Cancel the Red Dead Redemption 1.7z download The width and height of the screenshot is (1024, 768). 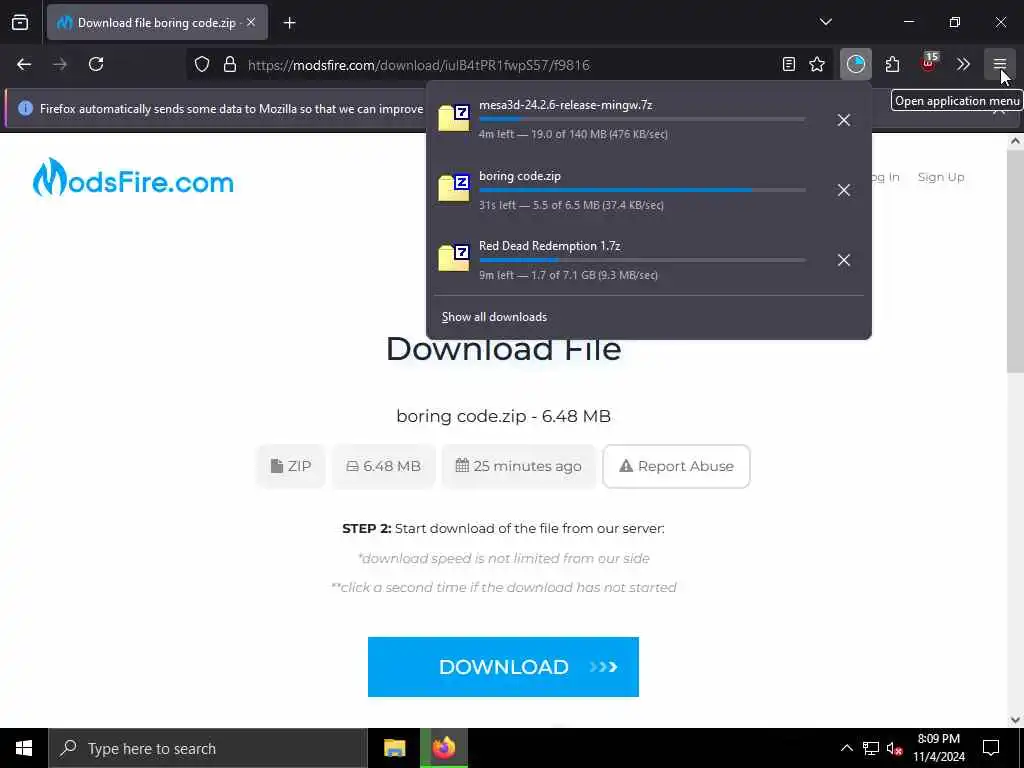tap(844, 260)
